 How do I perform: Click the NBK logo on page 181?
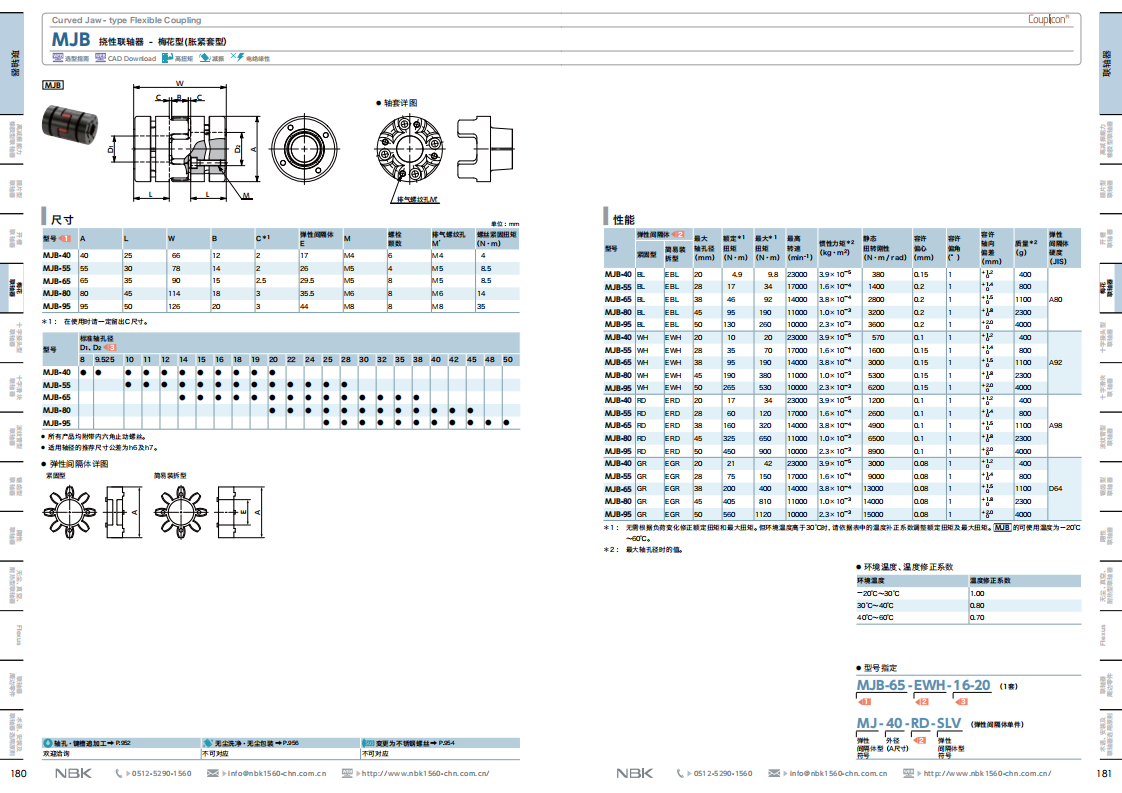tap(635, 774)
